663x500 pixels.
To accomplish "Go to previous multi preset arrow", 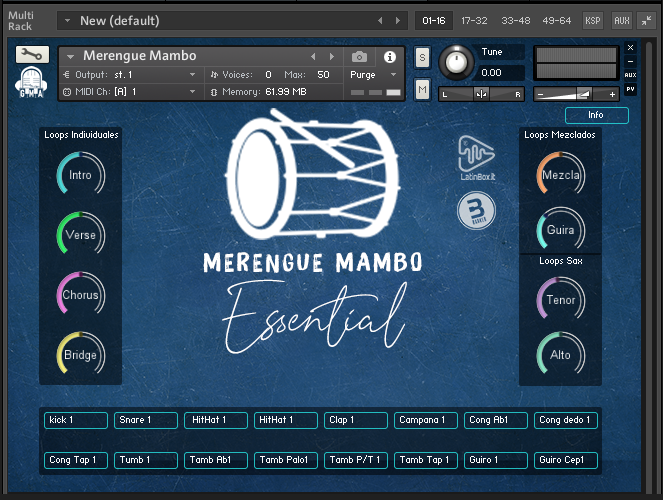I will click(380, 20).
